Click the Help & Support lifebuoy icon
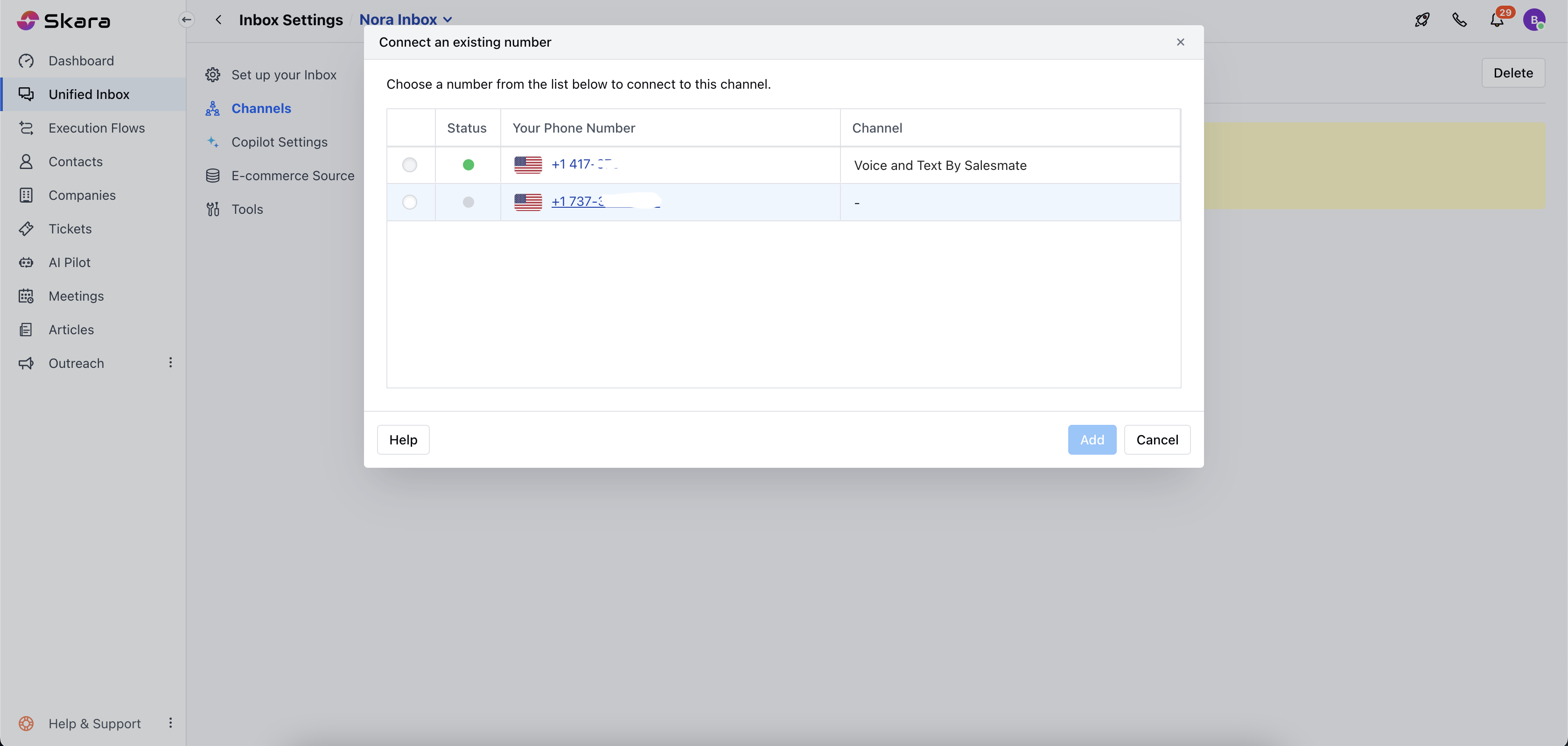This screenshot has width=1568, height=746. 26,723
